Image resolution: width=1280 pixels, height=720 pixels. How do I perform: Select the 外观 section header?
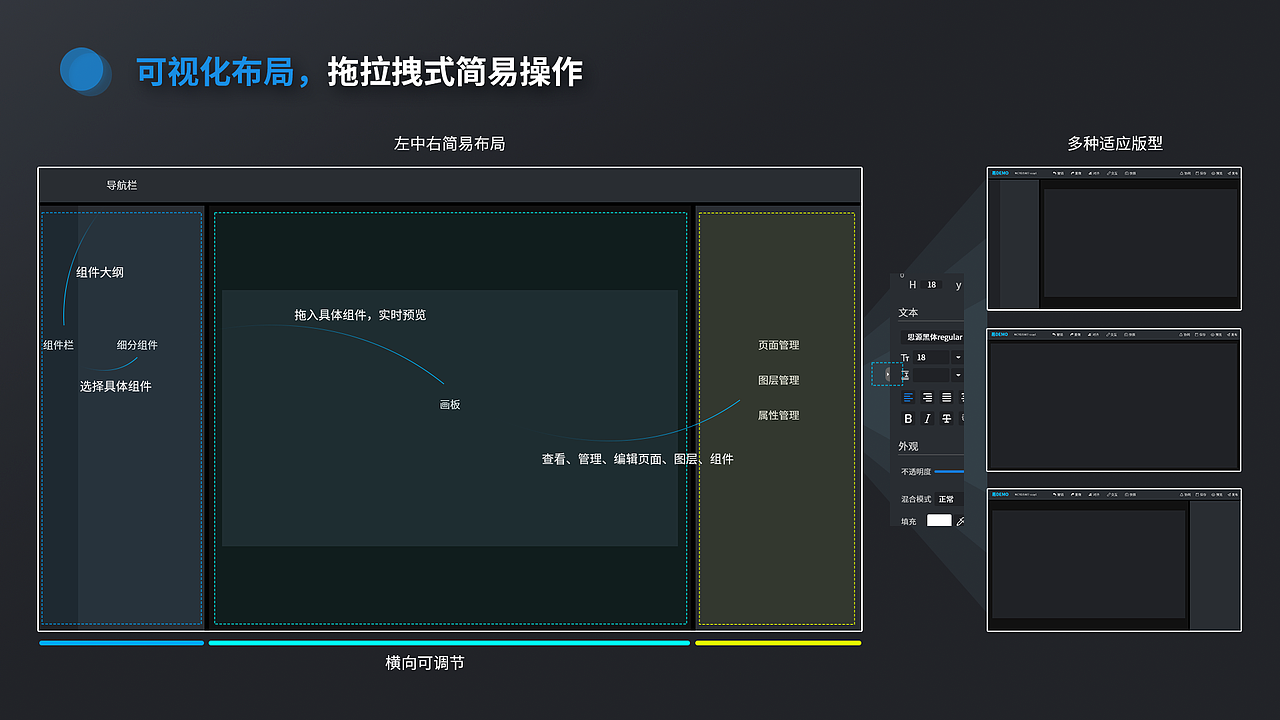tap(906, 445)
